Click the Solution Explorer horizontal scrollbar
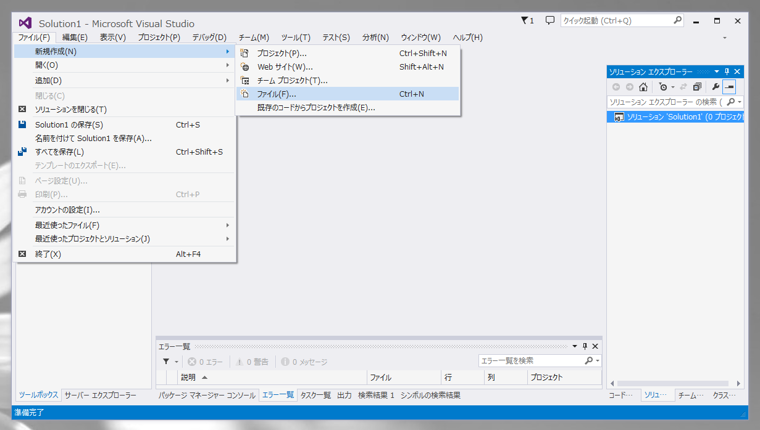 675,383
